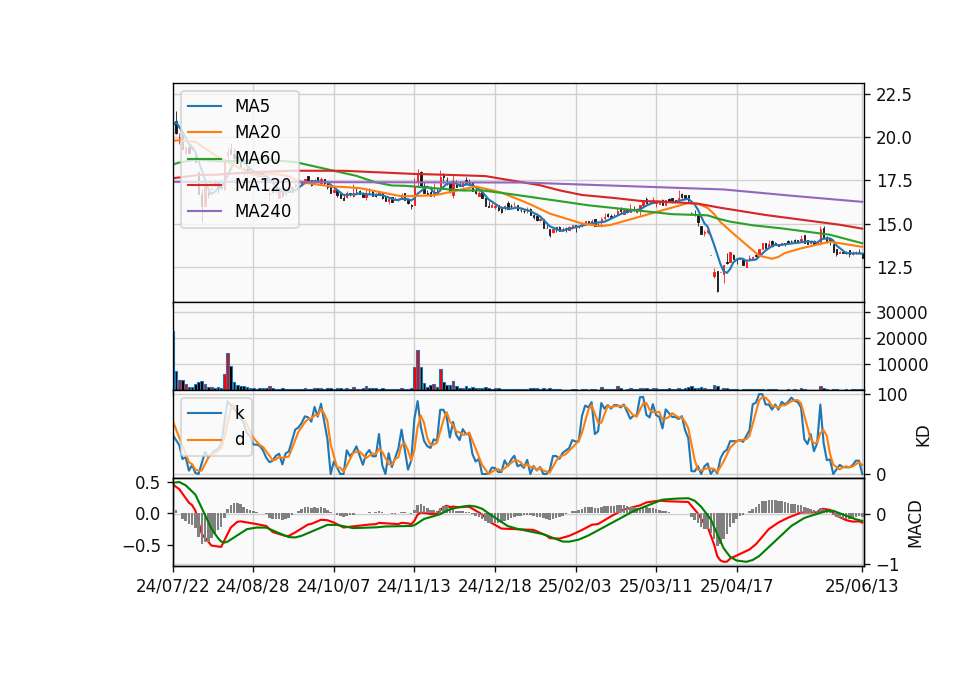
Task: Click the 24/11/13 date label
Action: point(414,586)
